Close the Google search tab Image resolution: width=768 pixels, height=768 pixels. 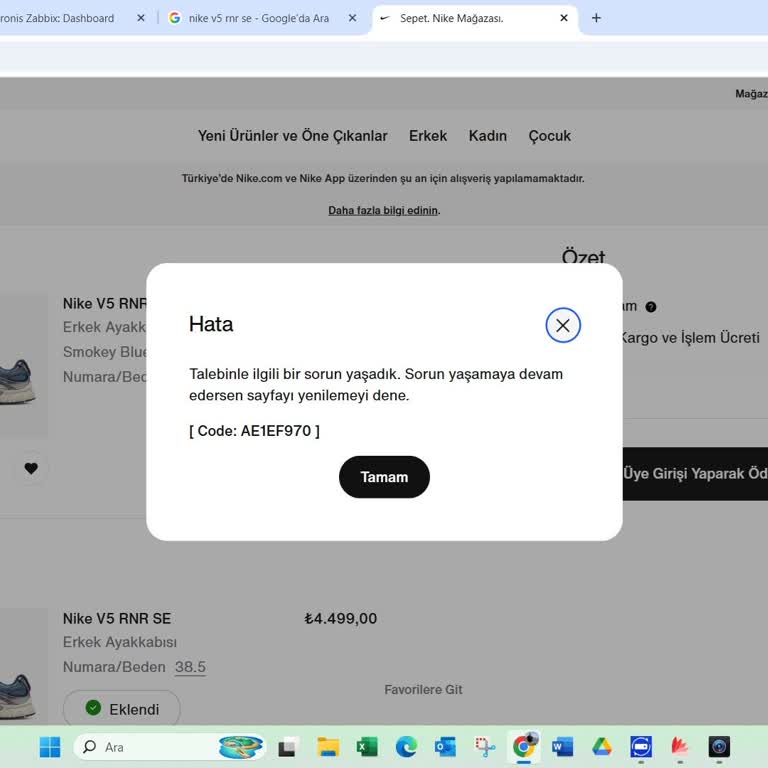pos(352,18)
